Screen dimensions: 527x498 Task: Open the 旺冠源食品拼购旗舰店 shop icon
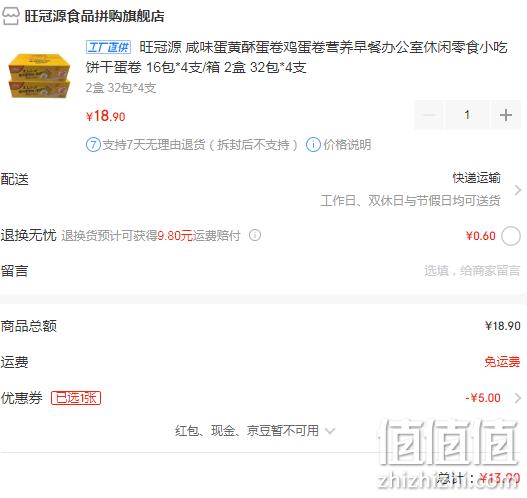[11, 16]
